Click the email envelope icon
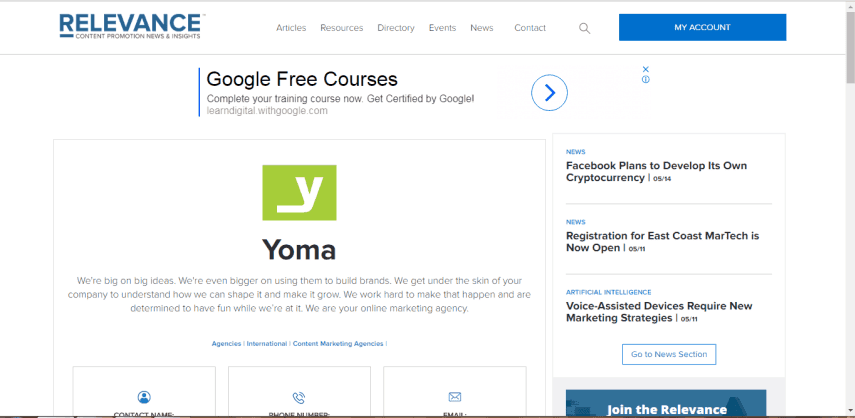 click(x=455, y=396)
